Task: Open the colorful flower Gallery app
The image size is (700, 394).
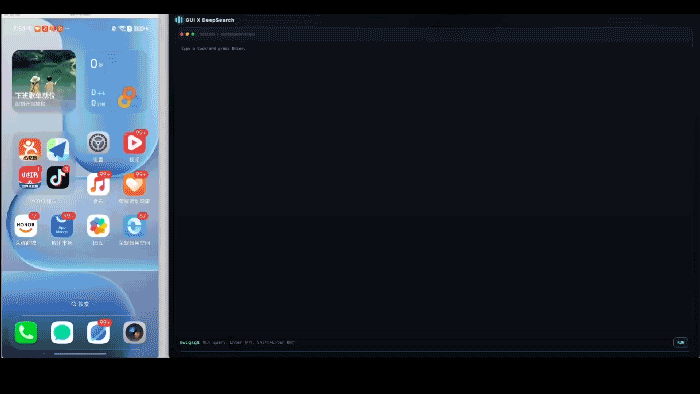Action: point(98,226)
